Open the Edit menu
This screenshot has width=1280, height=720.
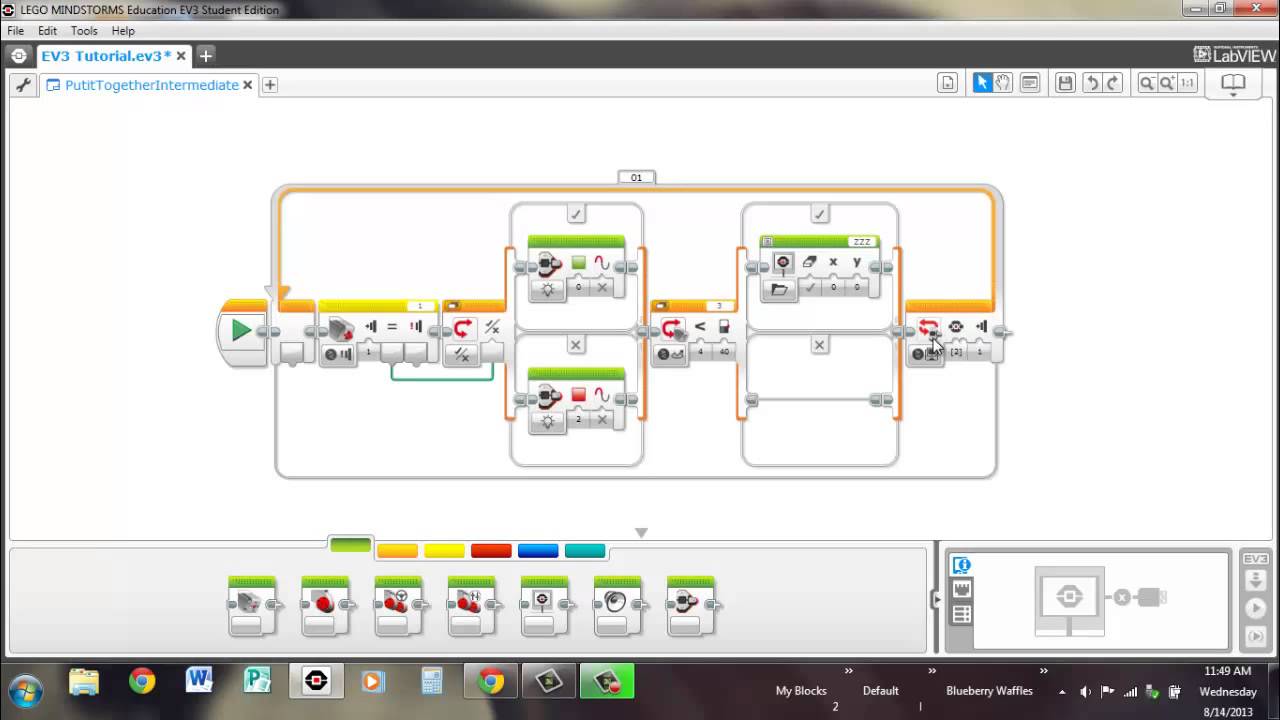point(47,31)
